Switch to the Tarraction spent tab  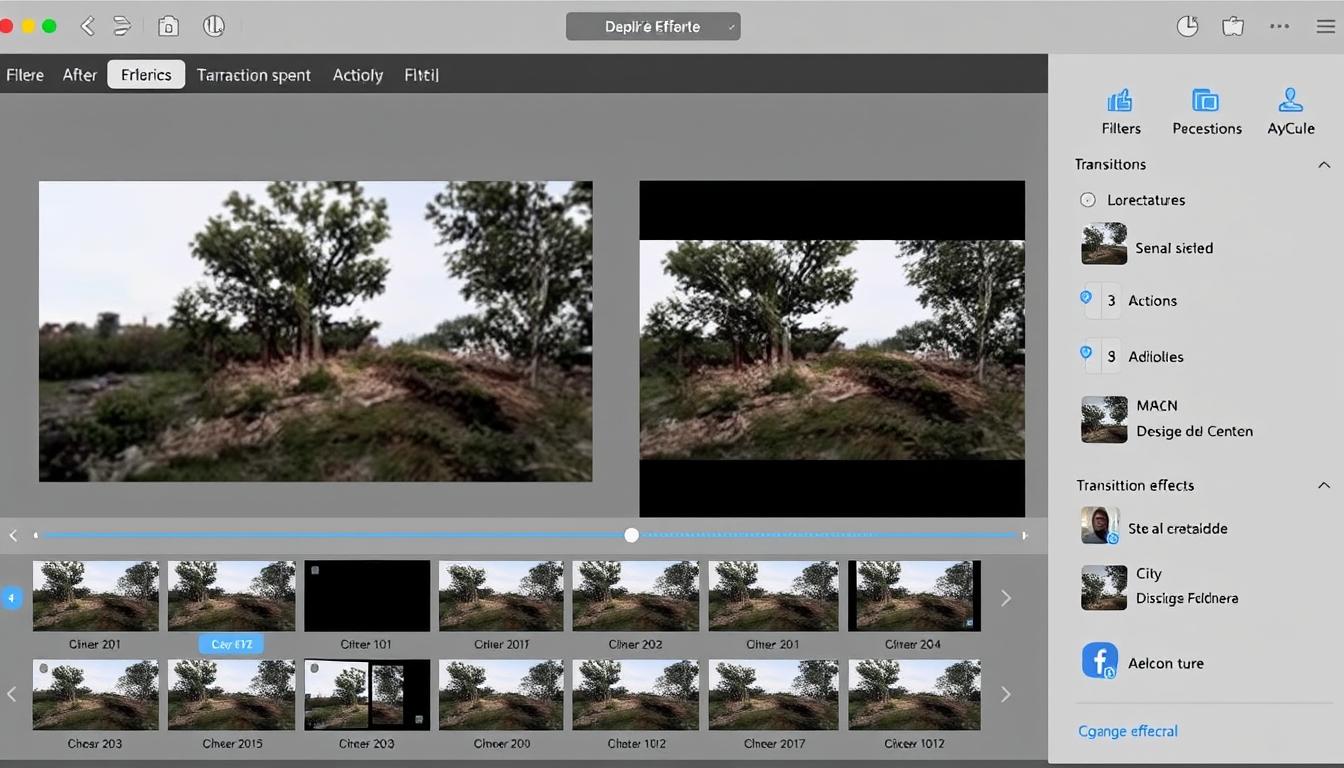pos(253,75)
